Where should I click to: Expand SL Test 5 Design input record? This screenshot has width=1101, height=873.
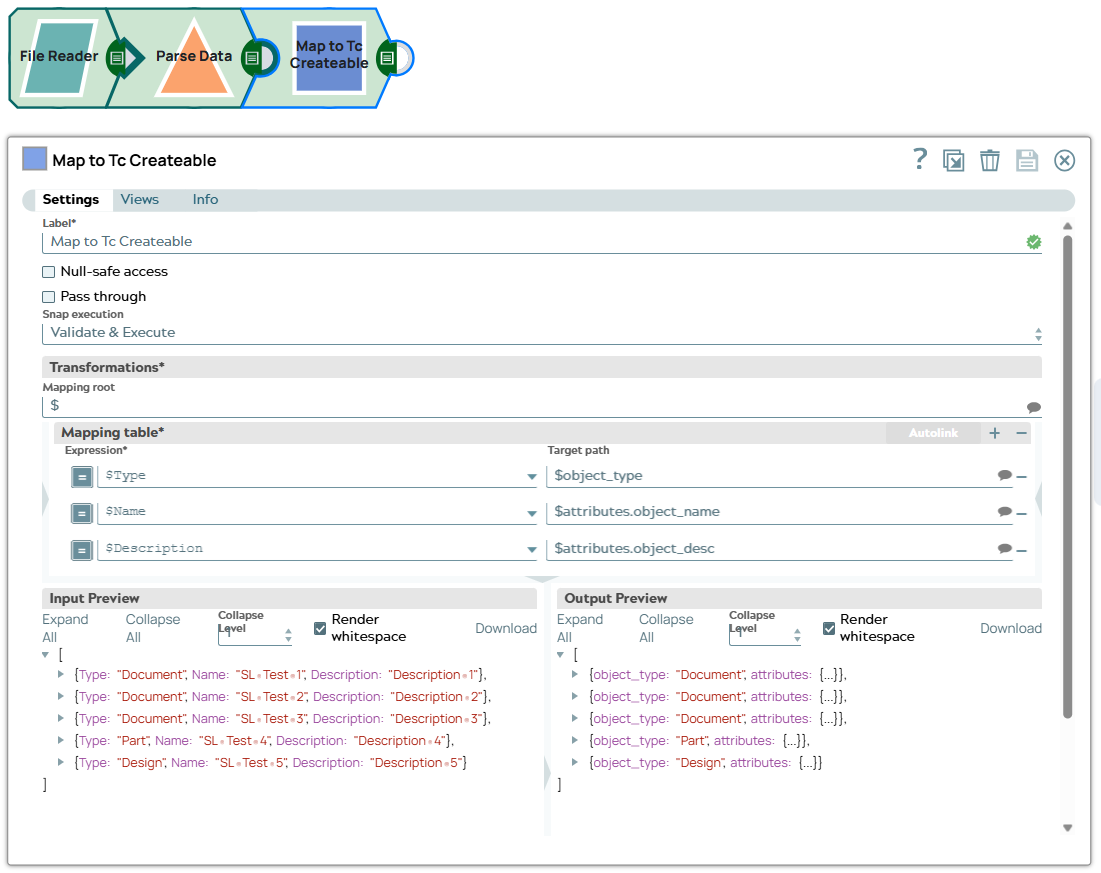(60, 762)
